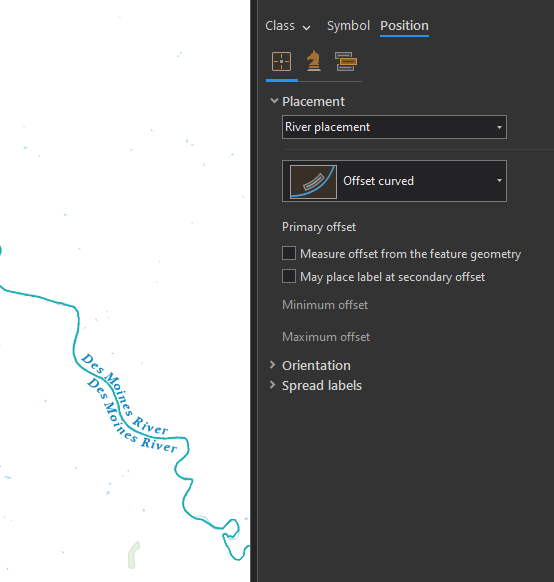
Task: Enable Measure offset from the feature geometry
Action: 289,254
